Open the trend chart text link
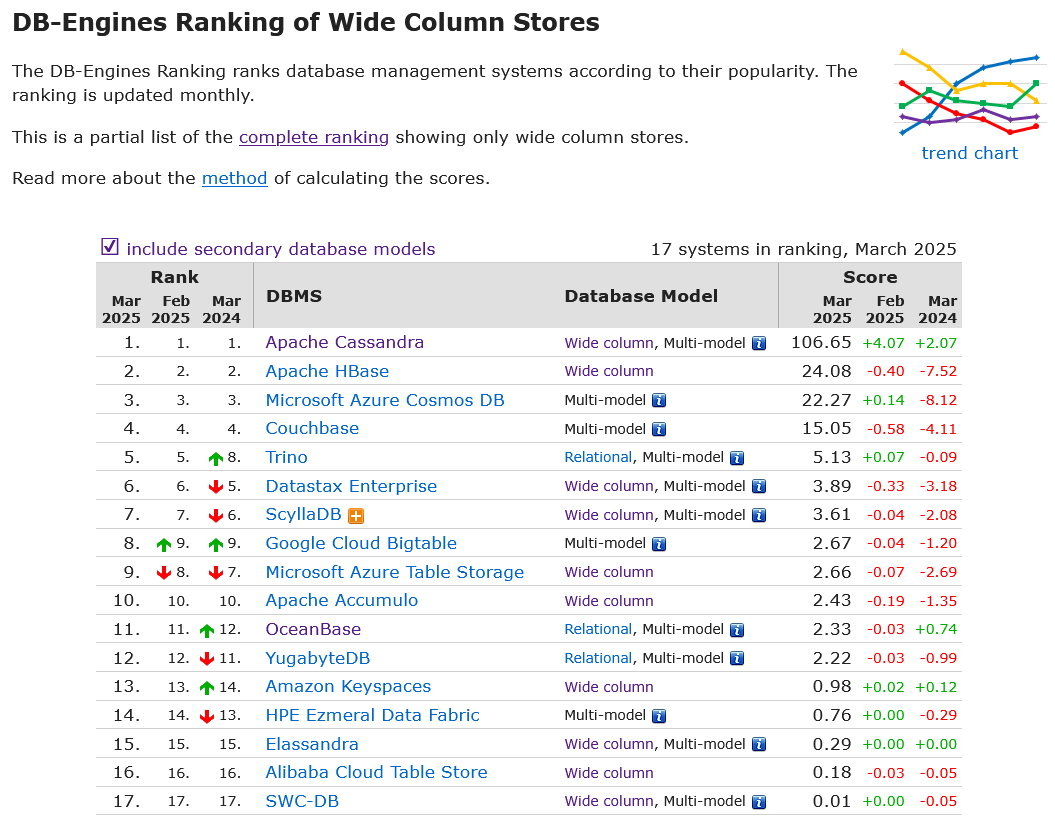This screenshot has width=1055, height=829. [970, 153]
